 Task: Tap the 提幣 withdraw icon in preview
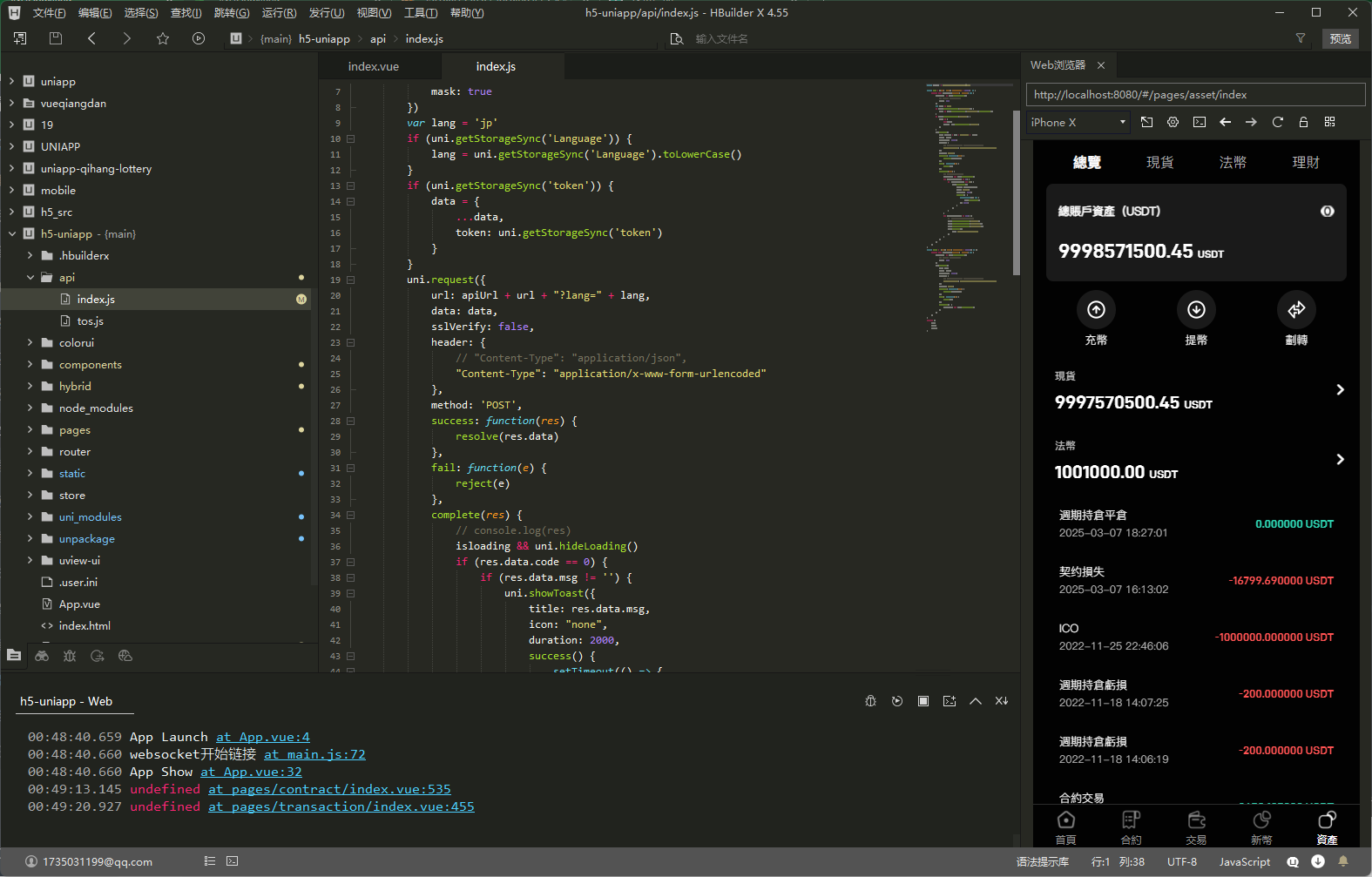(1196, 309)
